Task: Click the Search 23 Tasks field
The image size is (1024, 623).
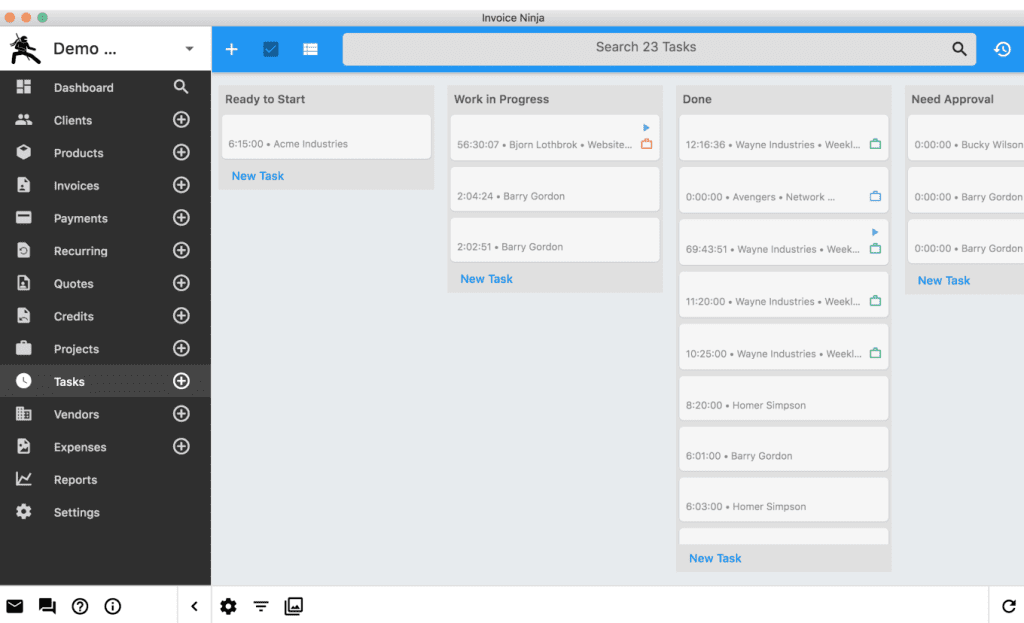Action: click(x=659, y=49)
